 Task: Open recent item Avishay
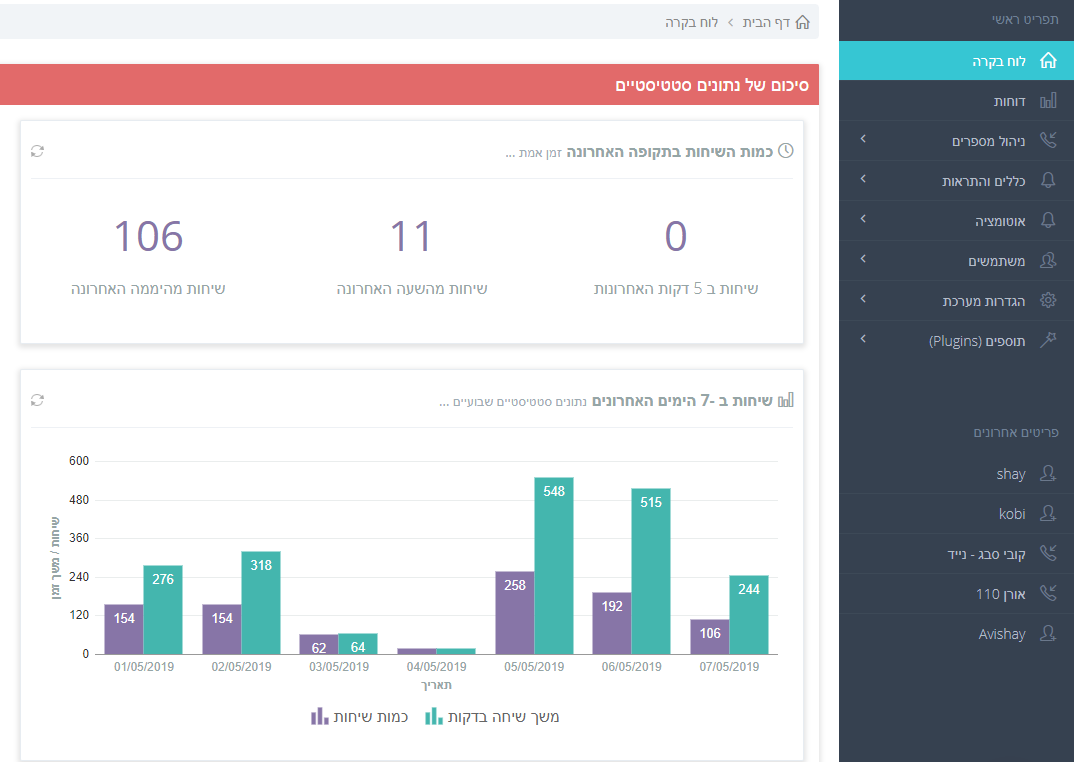coord(956,634)
